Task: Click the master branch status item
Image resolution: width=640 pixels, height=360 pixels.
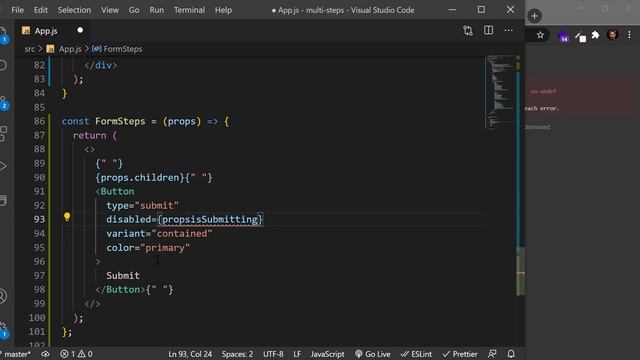Action: [16, 354]
